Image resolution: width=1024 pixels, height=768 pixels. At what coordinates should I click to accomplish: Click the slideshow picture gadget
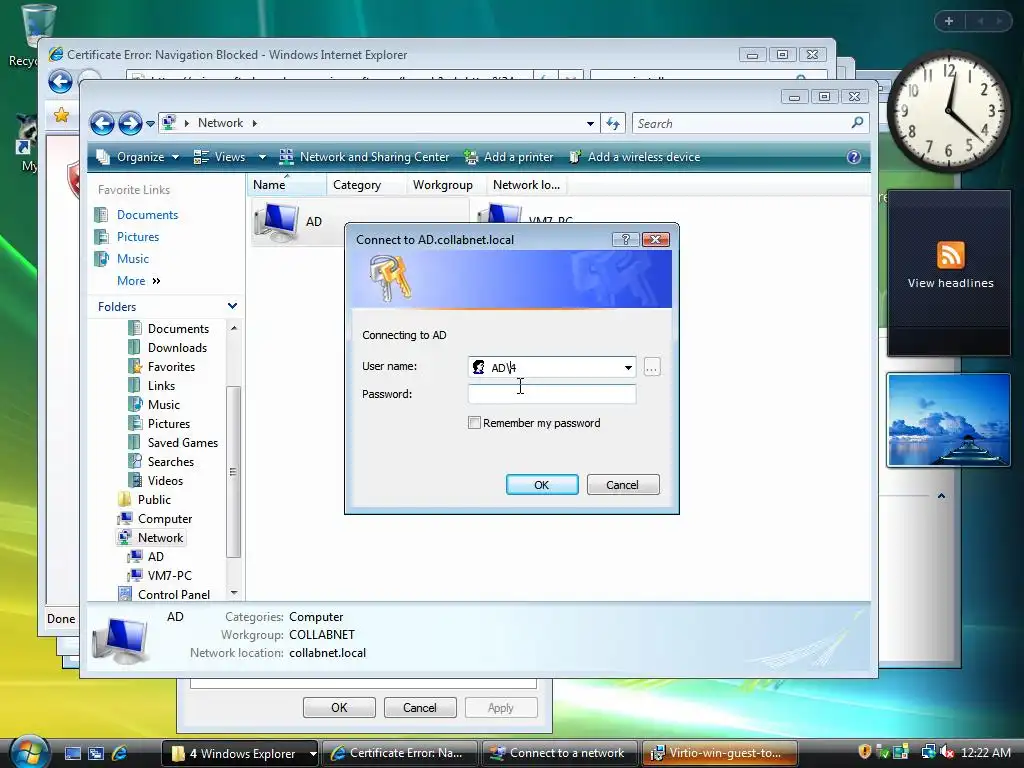(x=949, y=421)
